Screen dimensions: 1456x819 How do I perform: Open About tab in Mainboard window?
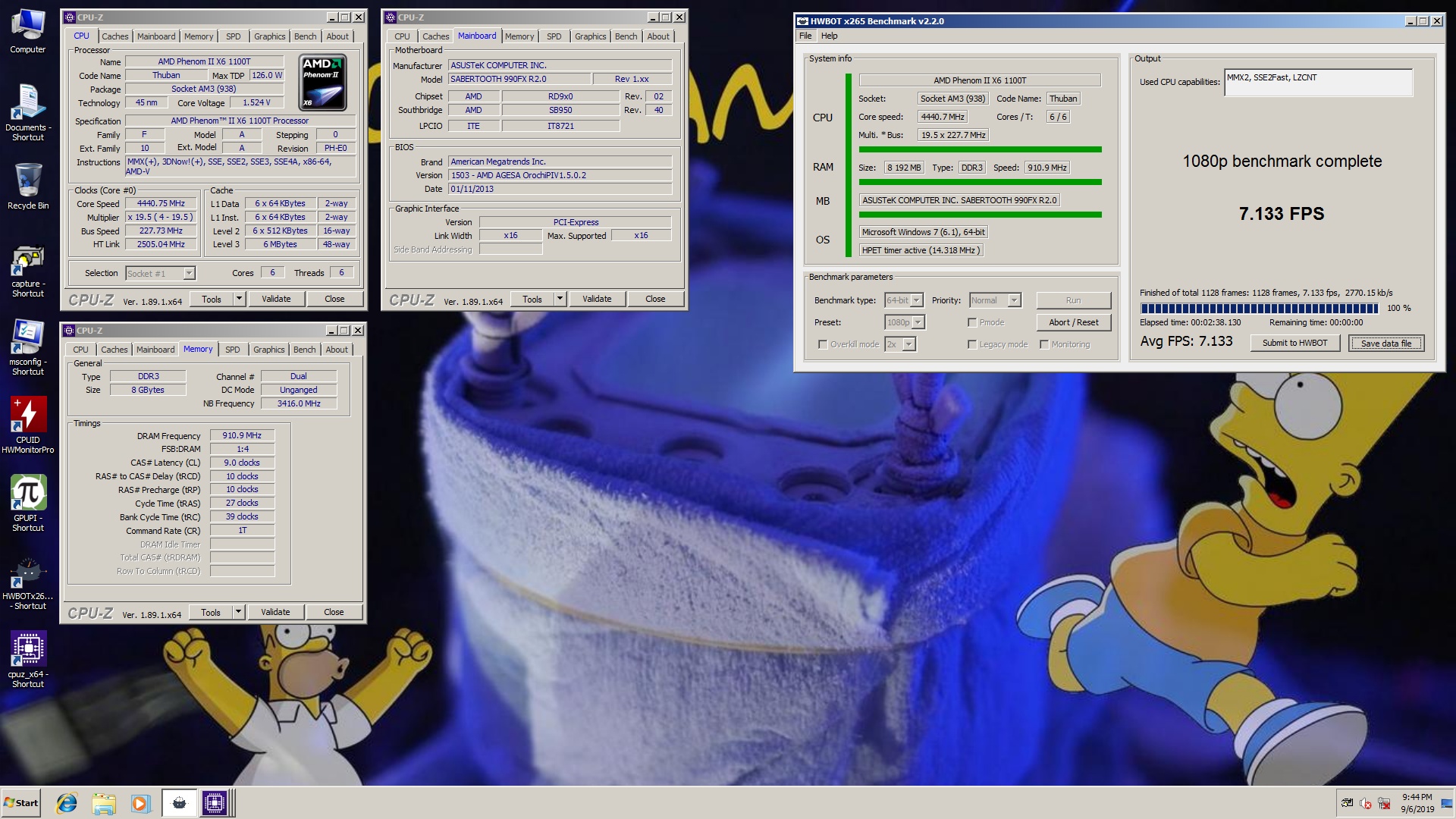tap(658, 36)
